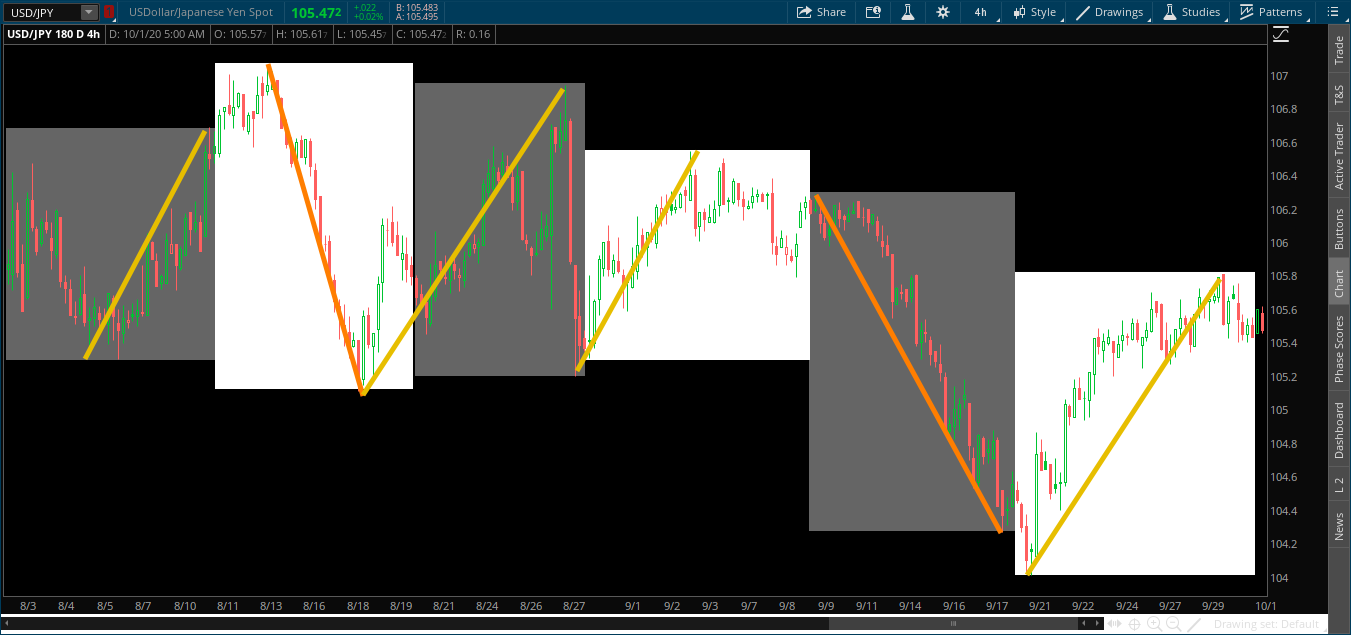Open chart settings gear icon

point(943,12)
